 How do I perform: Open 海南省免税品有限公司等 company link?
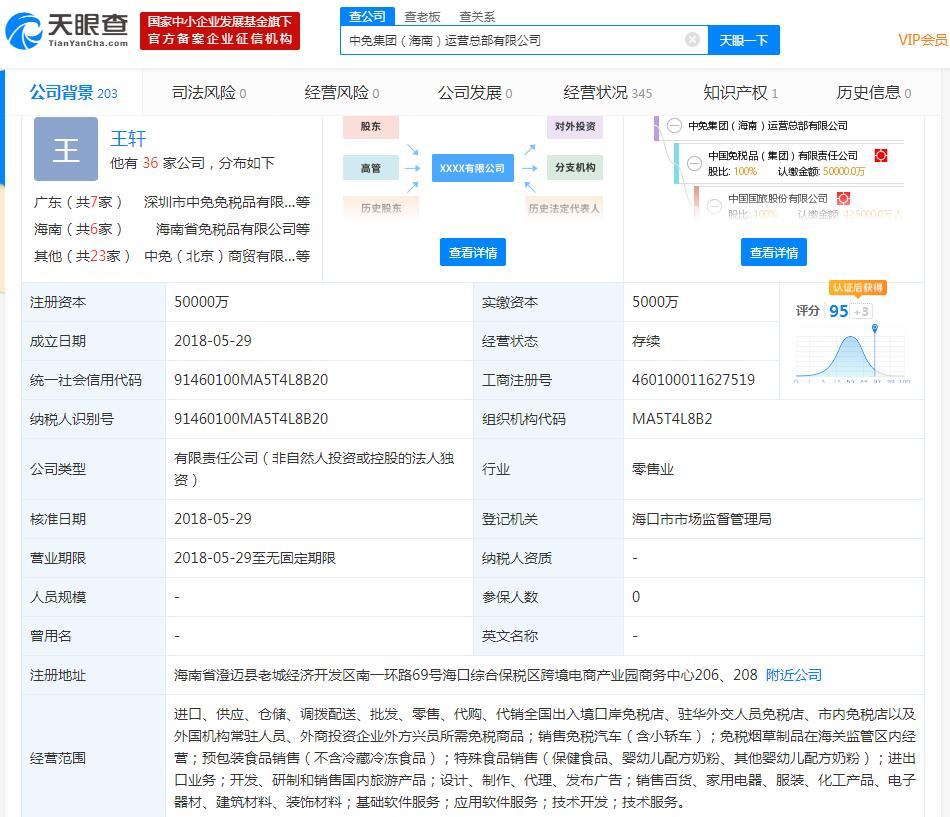tap(233, 229)
